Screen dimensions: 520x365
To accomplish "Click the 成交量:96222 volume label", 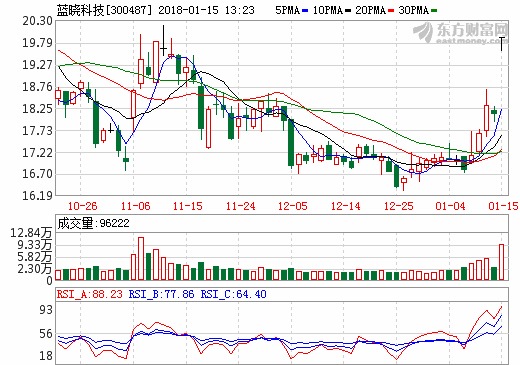I will point(93,223).
